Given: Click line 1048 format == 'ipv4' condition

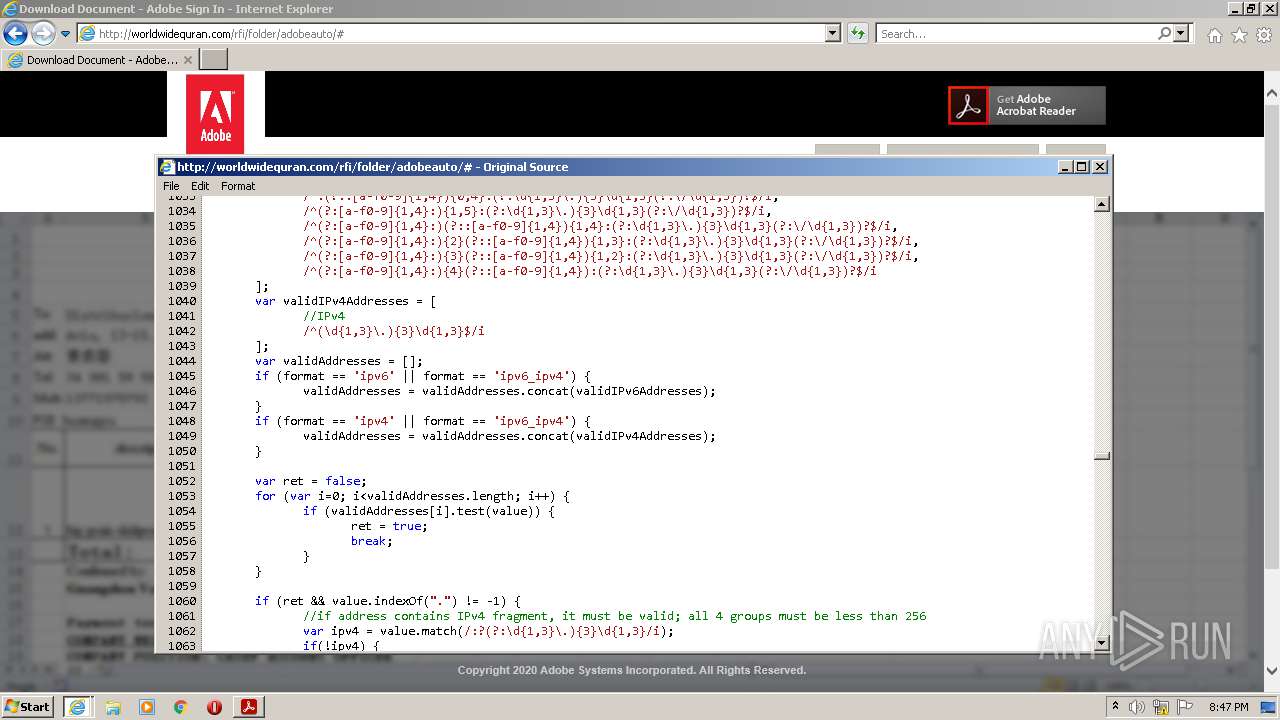Looking at the screenshot, I should (x=422, y=421).
